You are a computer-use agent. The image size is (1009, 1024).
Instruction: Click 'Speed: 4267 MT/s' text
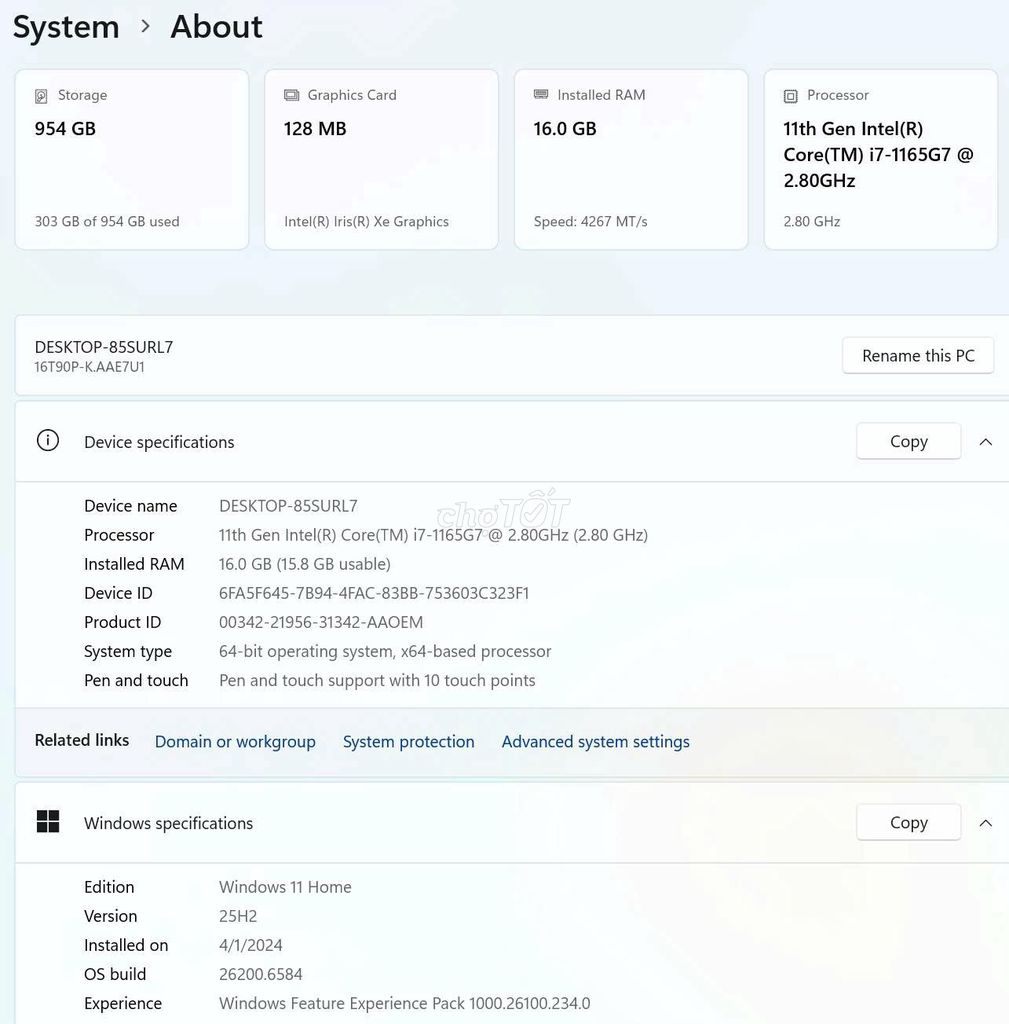point(590,221)
